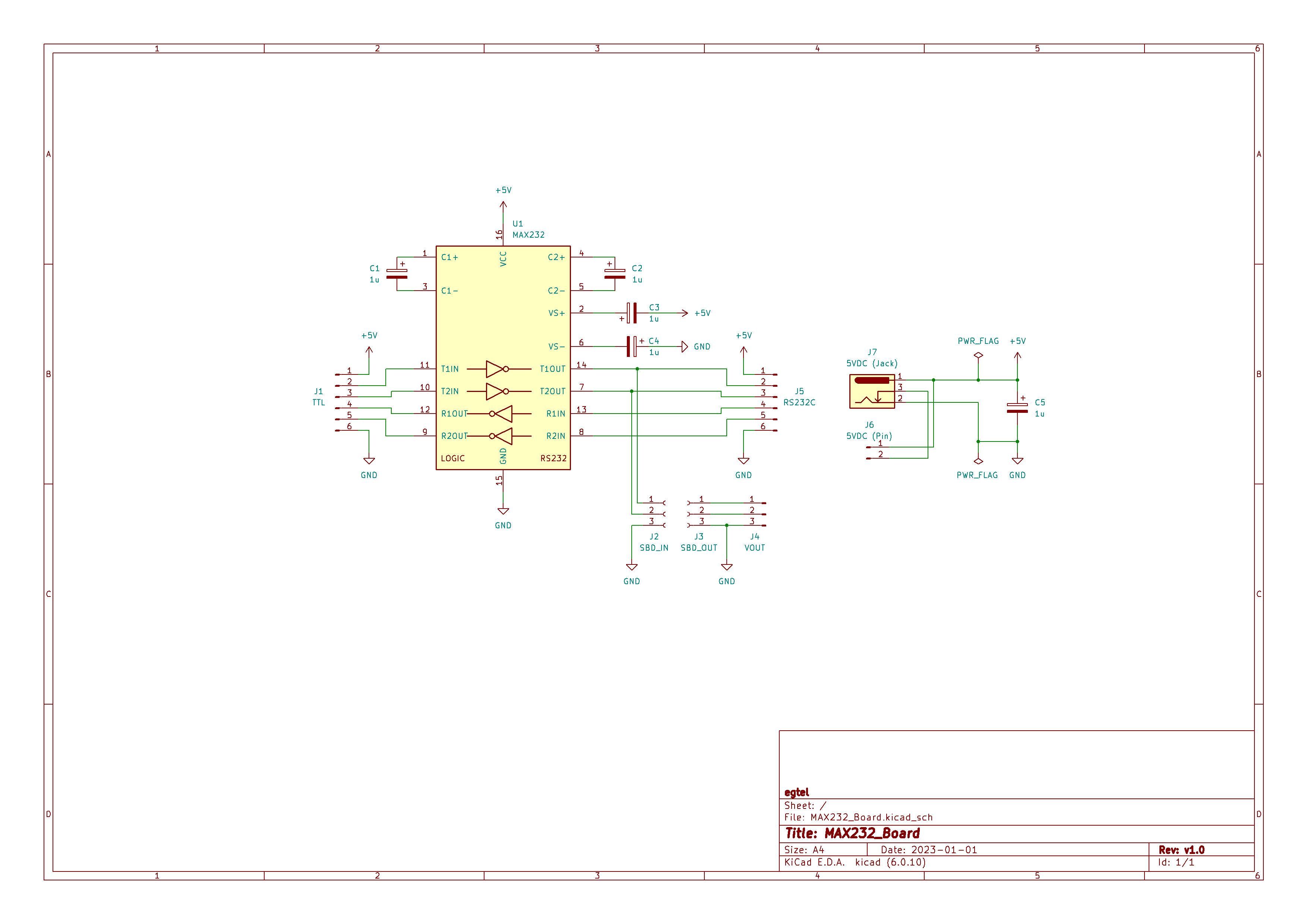This screenshot has height=924, width=1307.
Task: Select the lower PWR_FLAG symbol near GND
Action: tap(978, 461)
